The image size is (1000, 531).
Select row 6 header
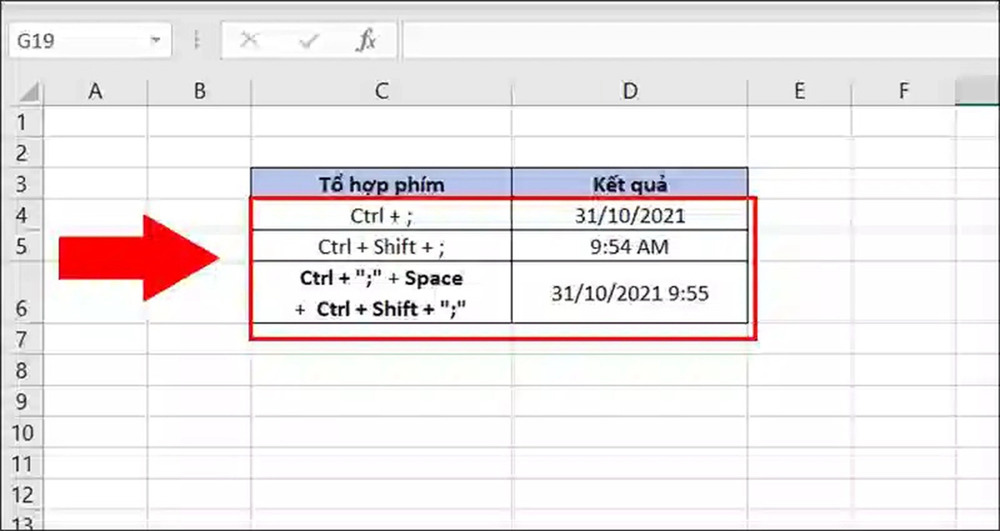tap(22, 292)
